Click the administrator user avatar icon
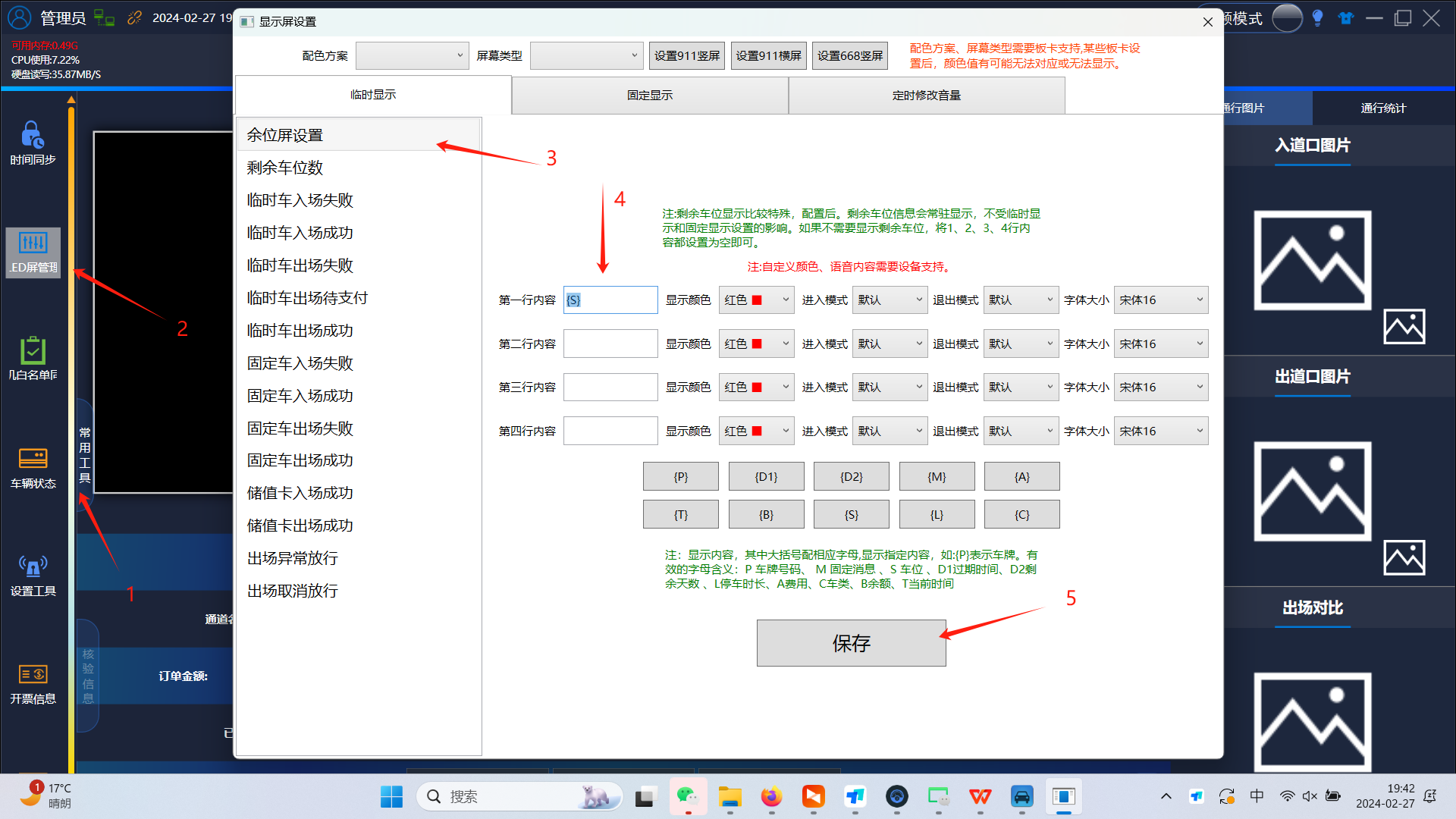This screenshot has height=819, width=1456. click(20, 17)
